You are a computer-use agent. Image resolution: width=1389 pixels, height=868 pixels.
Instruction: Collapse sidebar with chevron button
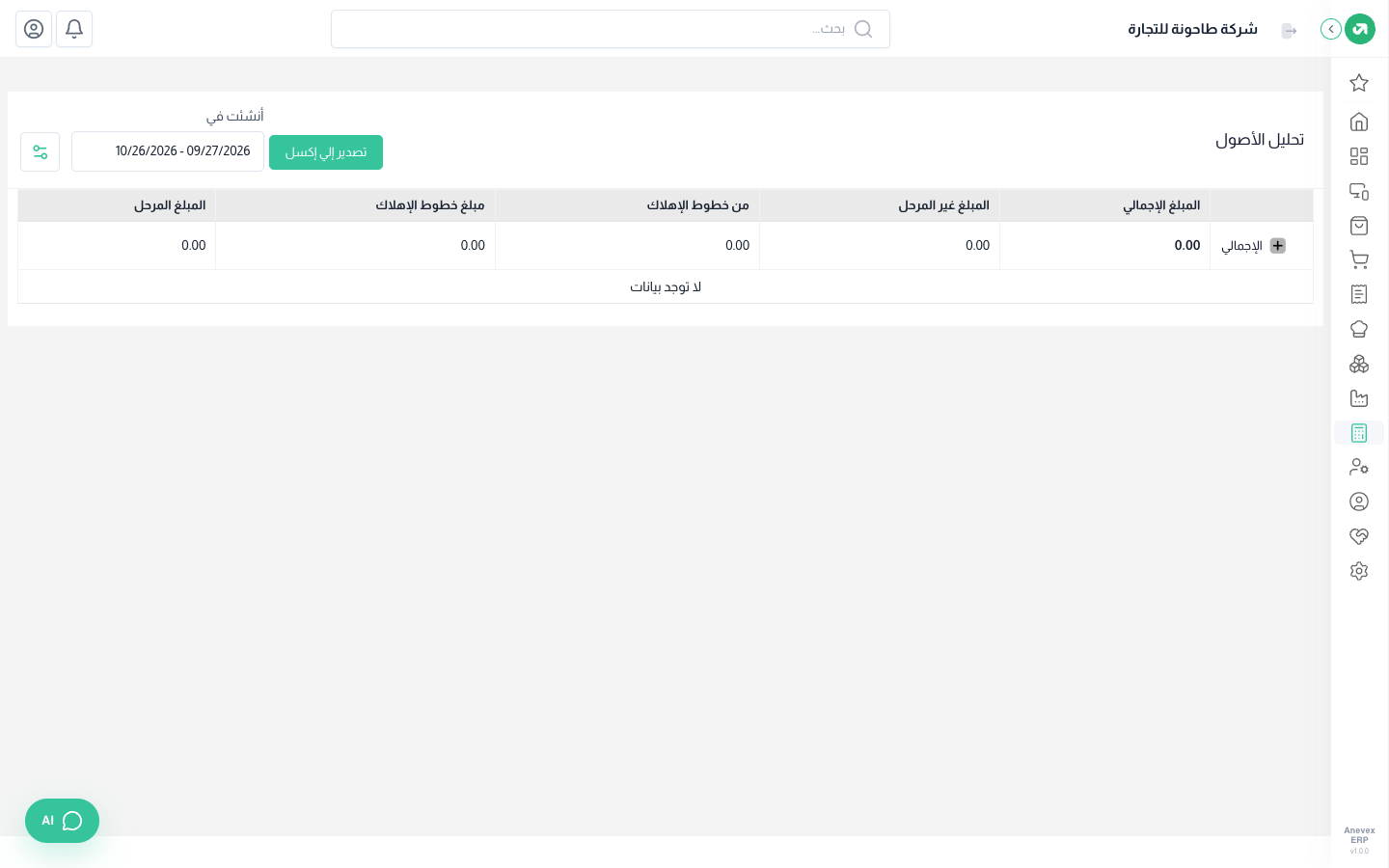[x=1331, y=29]
